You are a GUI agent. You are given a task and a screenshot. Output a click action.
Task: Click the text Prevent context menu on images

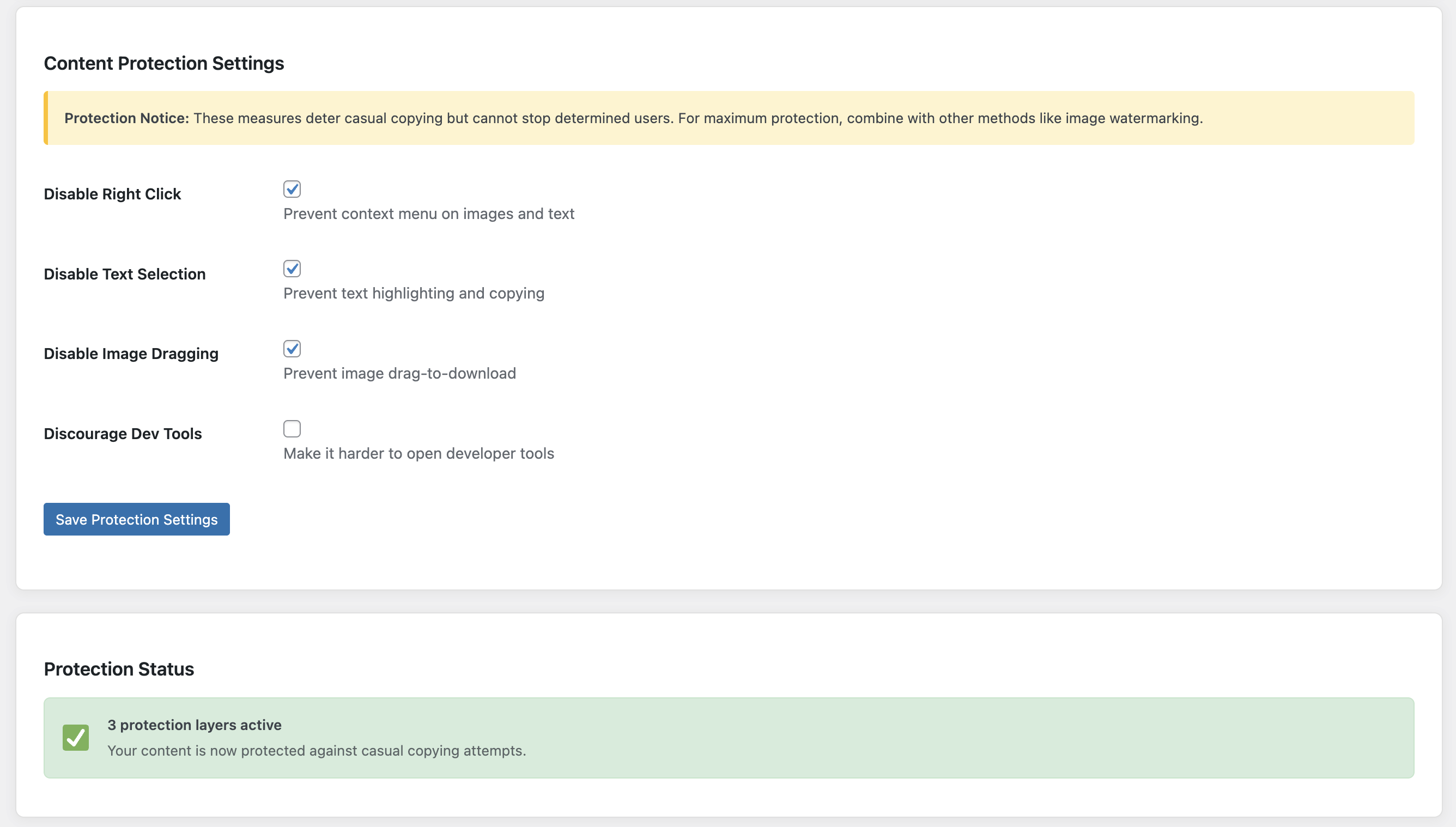pos(429,214)
